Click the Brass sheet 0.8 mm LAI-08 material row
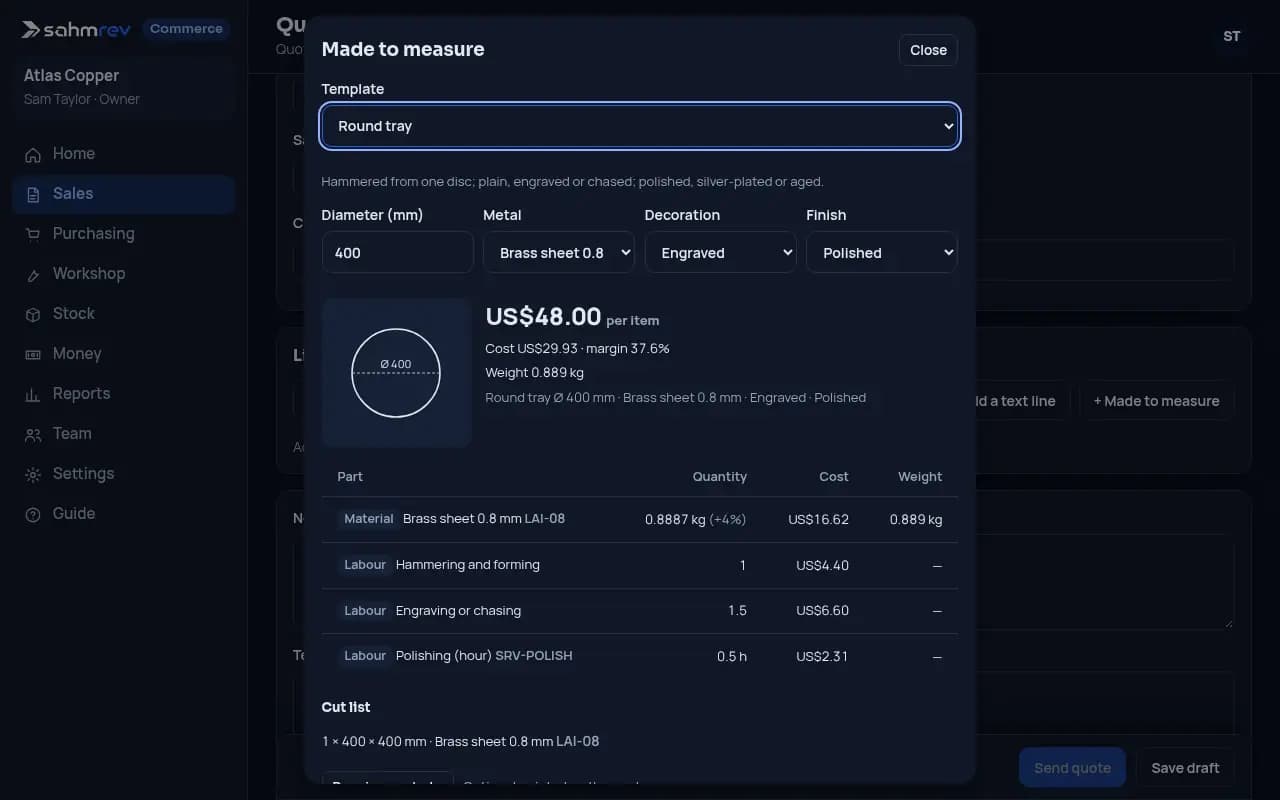The image size is (1280, 800). coord(640,519)
